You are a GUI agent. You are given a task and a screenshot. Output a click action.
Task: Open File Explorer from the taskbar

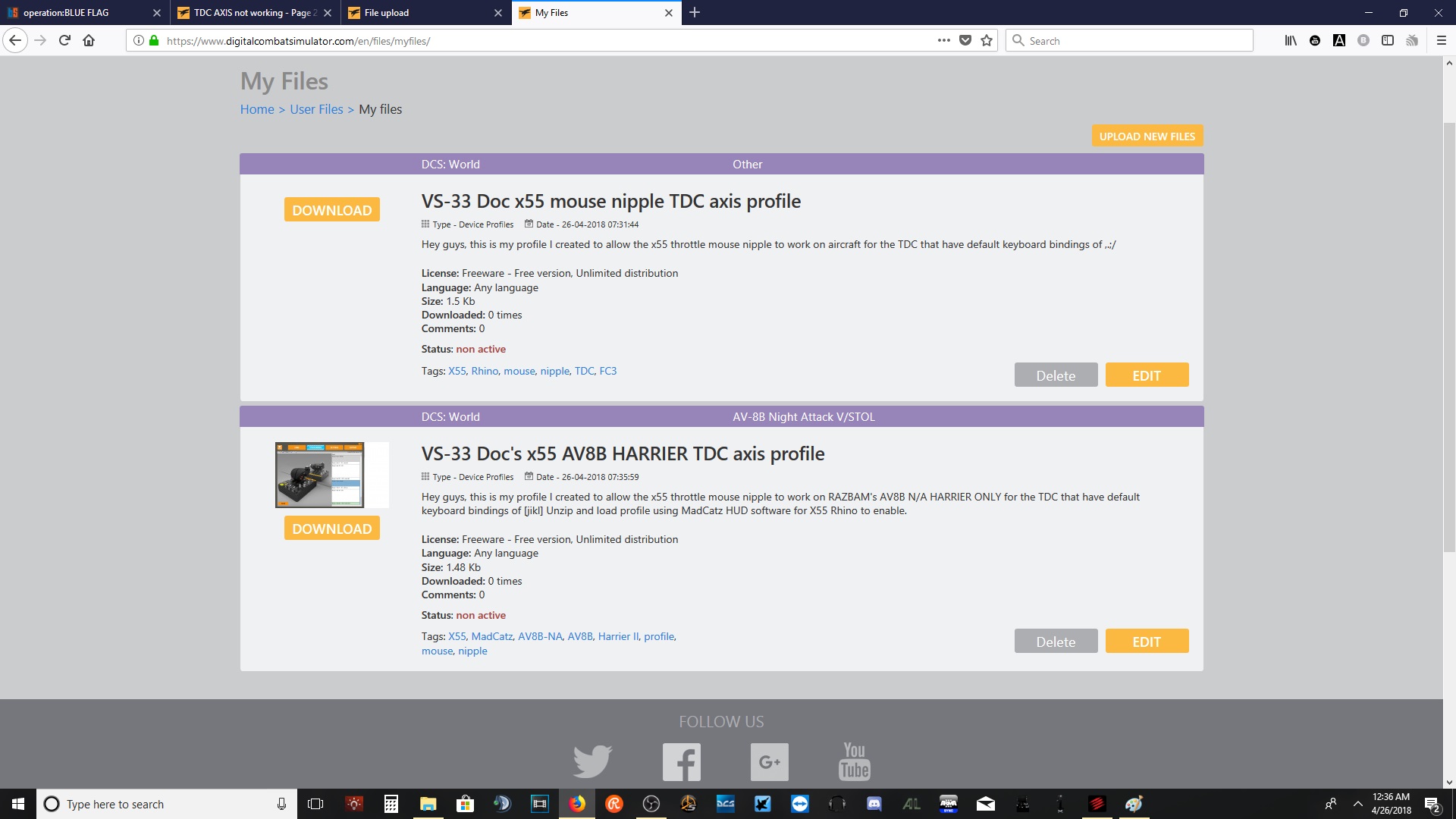click(x=428, y=804)
